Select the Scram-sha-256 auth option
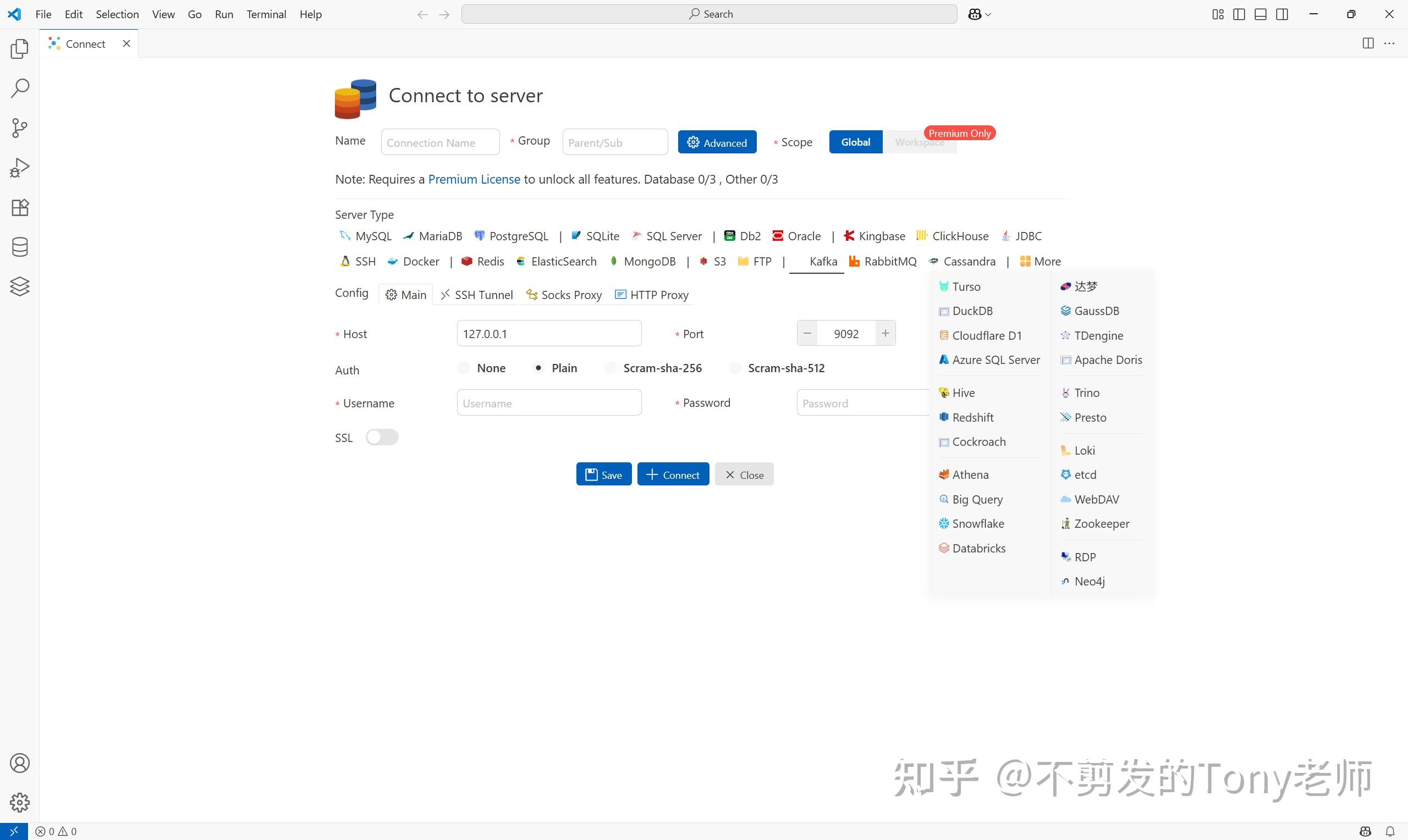The width and height of the screenshot is (1408, 840). [x=610, y=367]
